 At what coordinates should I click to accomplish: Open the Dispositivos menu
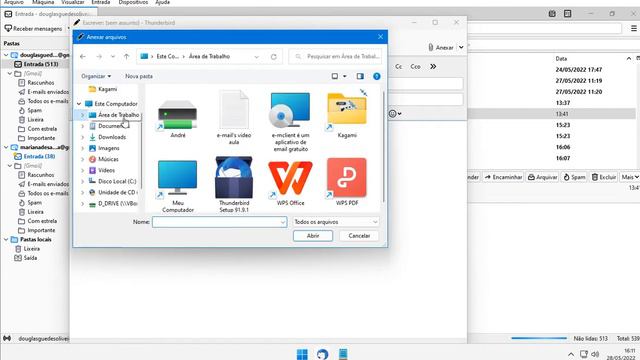133,2
